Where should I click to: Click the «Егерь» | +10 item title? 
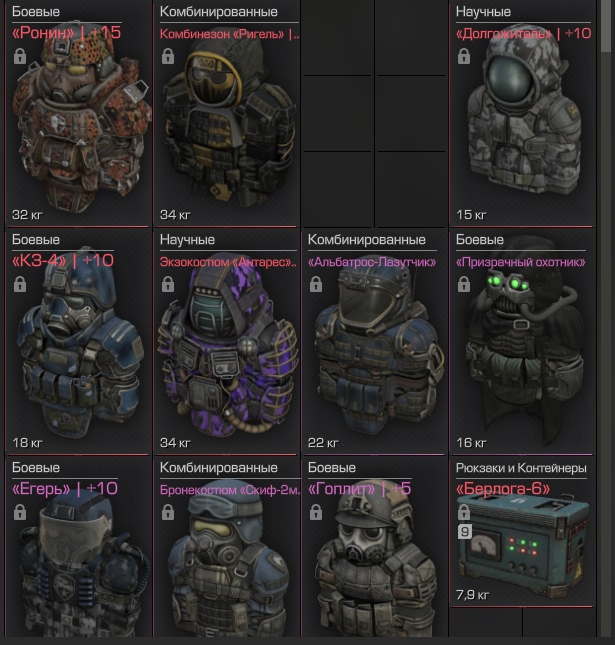65,489
